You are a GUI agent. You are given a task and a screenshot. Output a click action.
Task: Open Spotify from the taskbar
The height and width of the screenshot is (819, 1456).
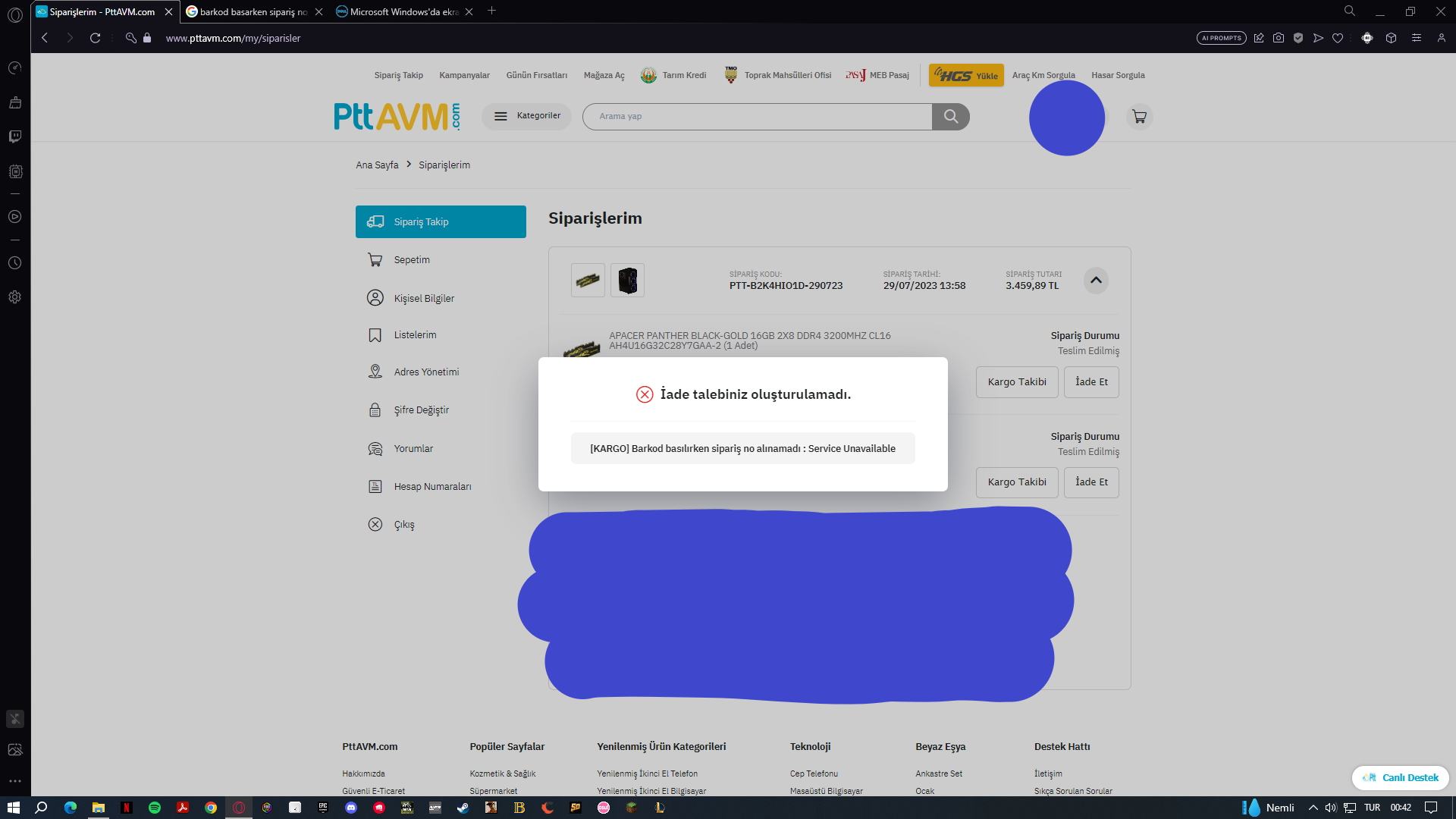[155, 808]
